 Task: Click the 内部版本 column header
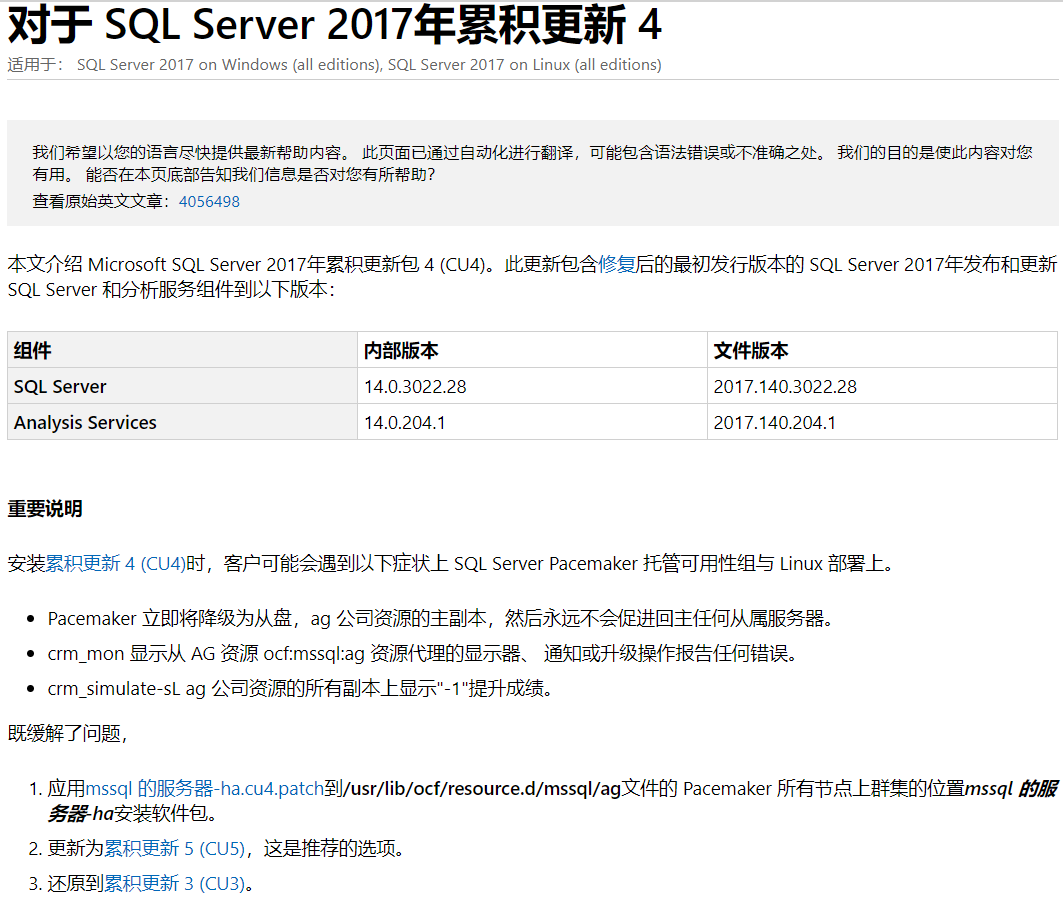tap(396, 349)
